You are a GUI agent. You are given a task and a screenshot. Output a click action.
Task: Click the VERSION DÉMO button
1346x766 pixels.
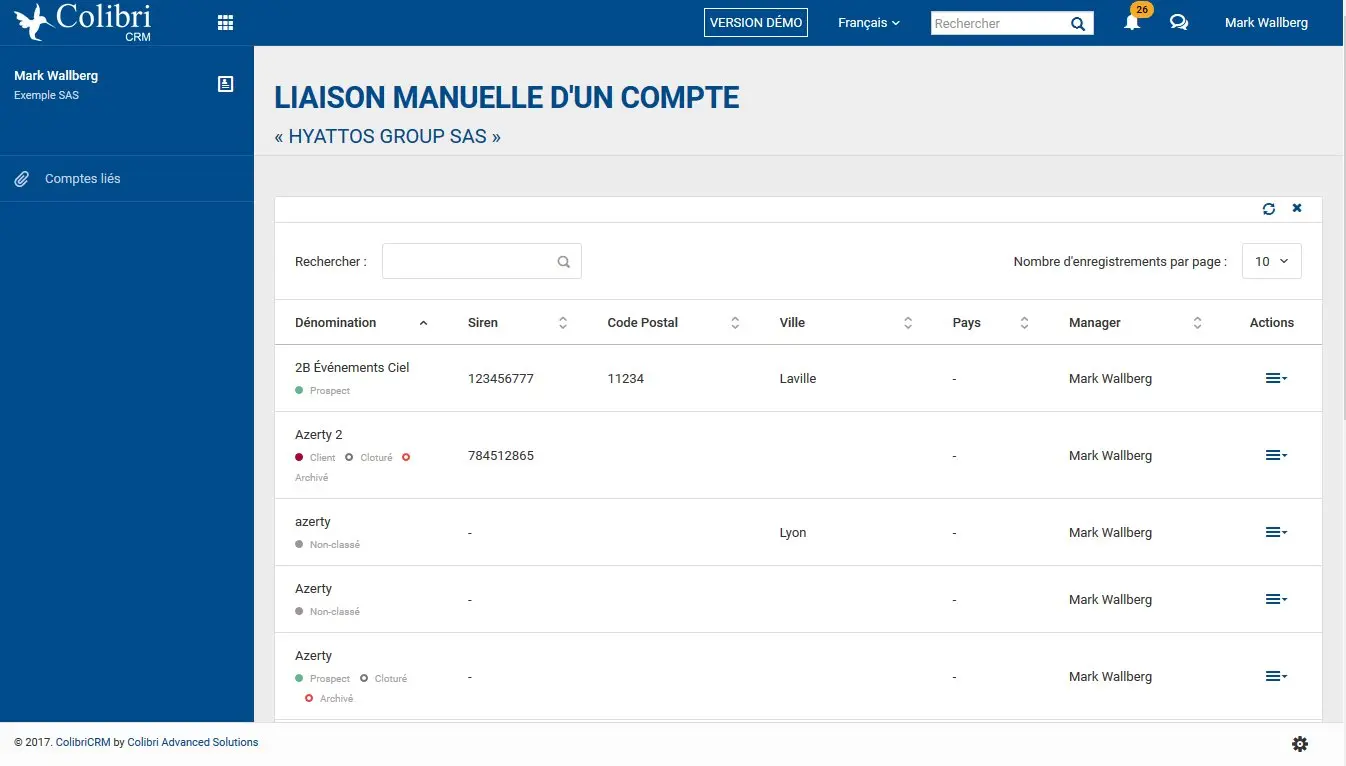coord(755,23)
